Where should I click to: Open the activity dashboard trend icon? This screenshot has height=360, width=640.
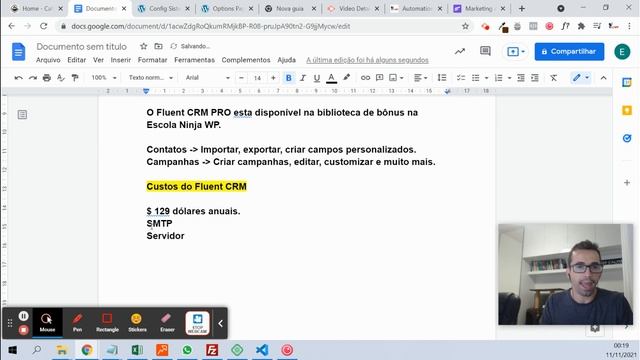[460, 51]
